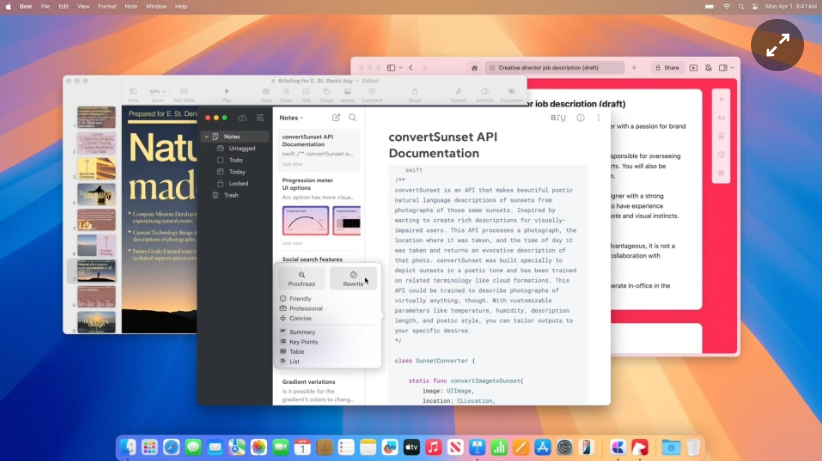
Task: Open the Trash in Bear sidebar
Action: click(x=231, y=195)
